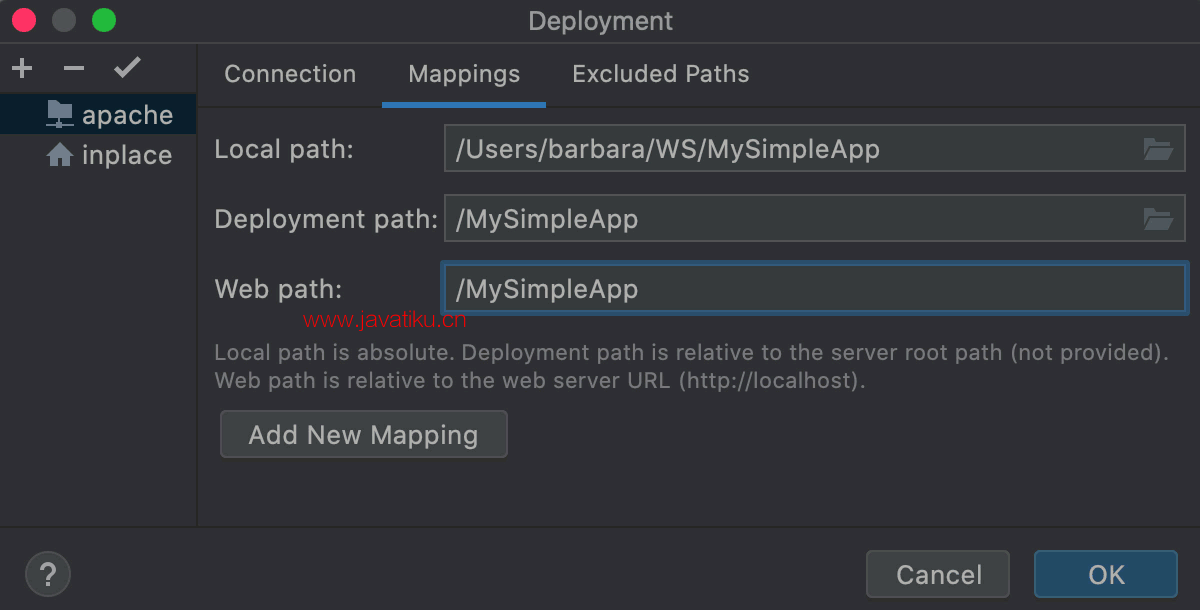This screenshot has width=1200, height=610.
Task: Switch to the Connection tab
Action: pyautogui.click(x=290, y=74)
